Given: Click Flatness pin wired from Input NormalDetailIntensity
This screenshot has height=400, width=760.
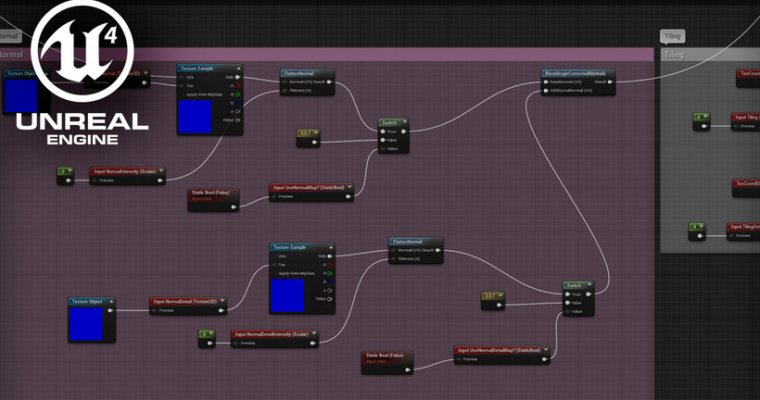Looking at the screenshot, I should point(393,259).
